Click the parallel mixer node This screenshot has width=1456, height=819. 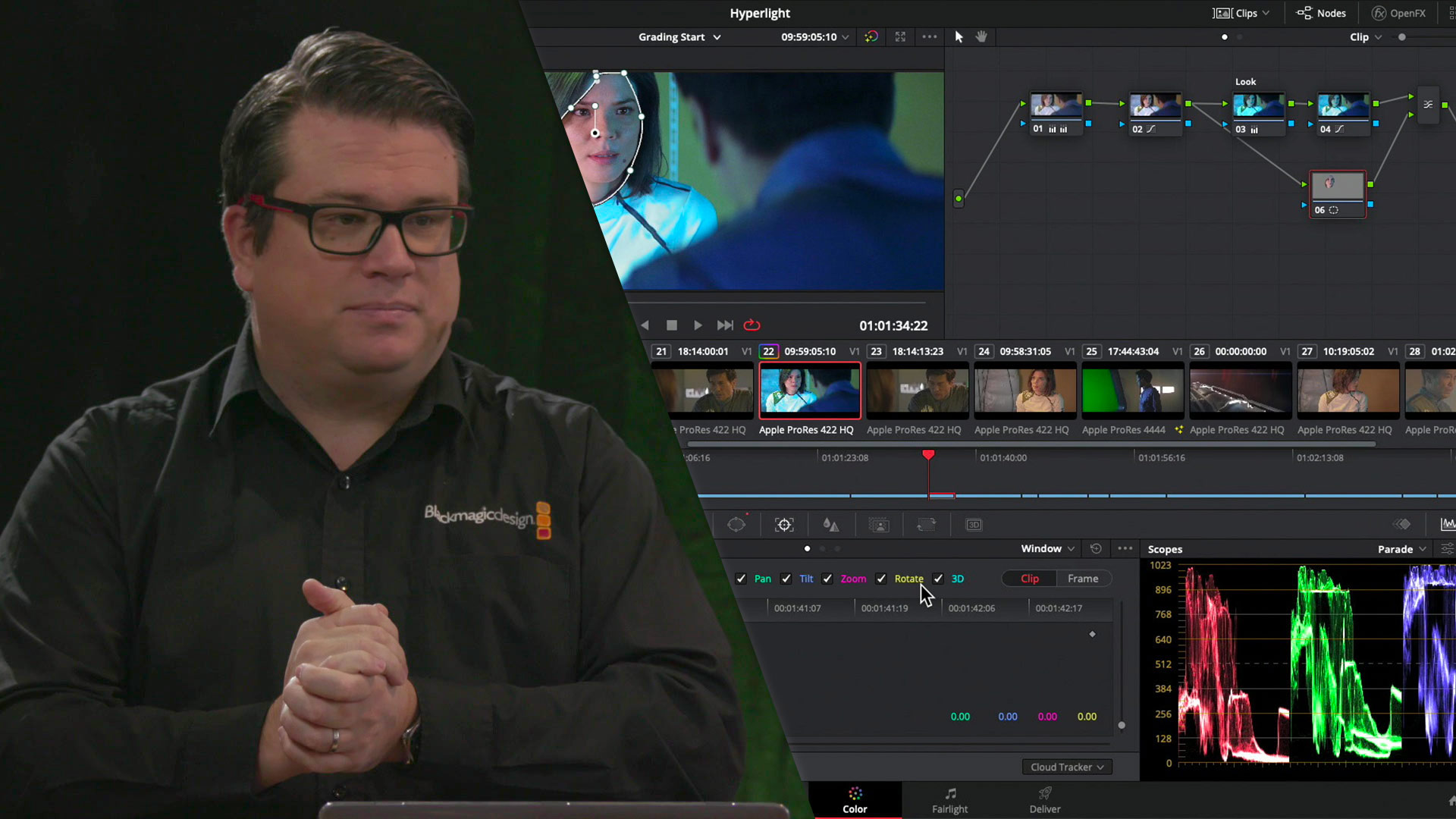pos(1428,105)
